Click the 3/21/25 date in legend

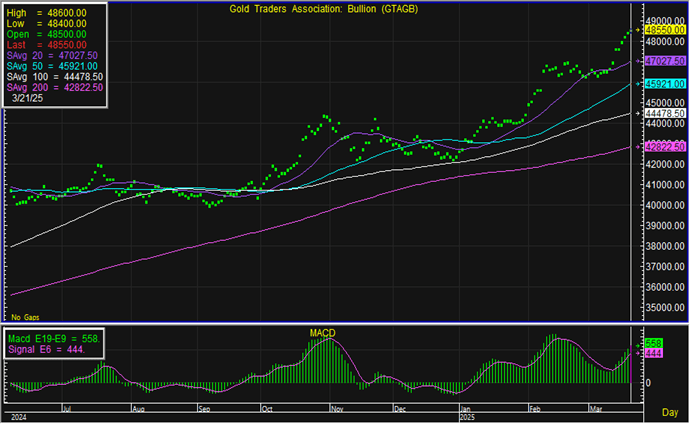pos(27,99)
